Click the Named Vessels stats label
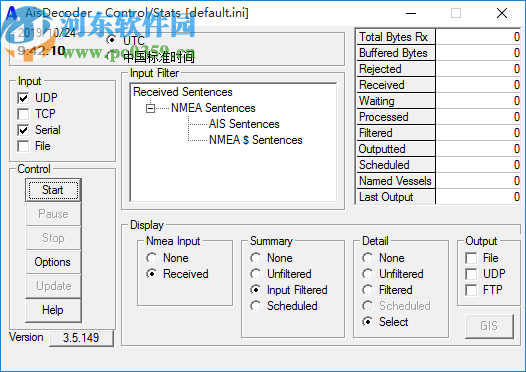The height and width of the screenshot is (372, 526). point(396,181)
